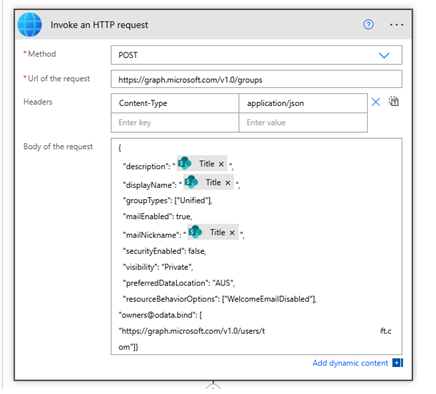Click the blue plus icon beside Add dynamic content
This screenshot has width=436, height=394.
(397, 363)
